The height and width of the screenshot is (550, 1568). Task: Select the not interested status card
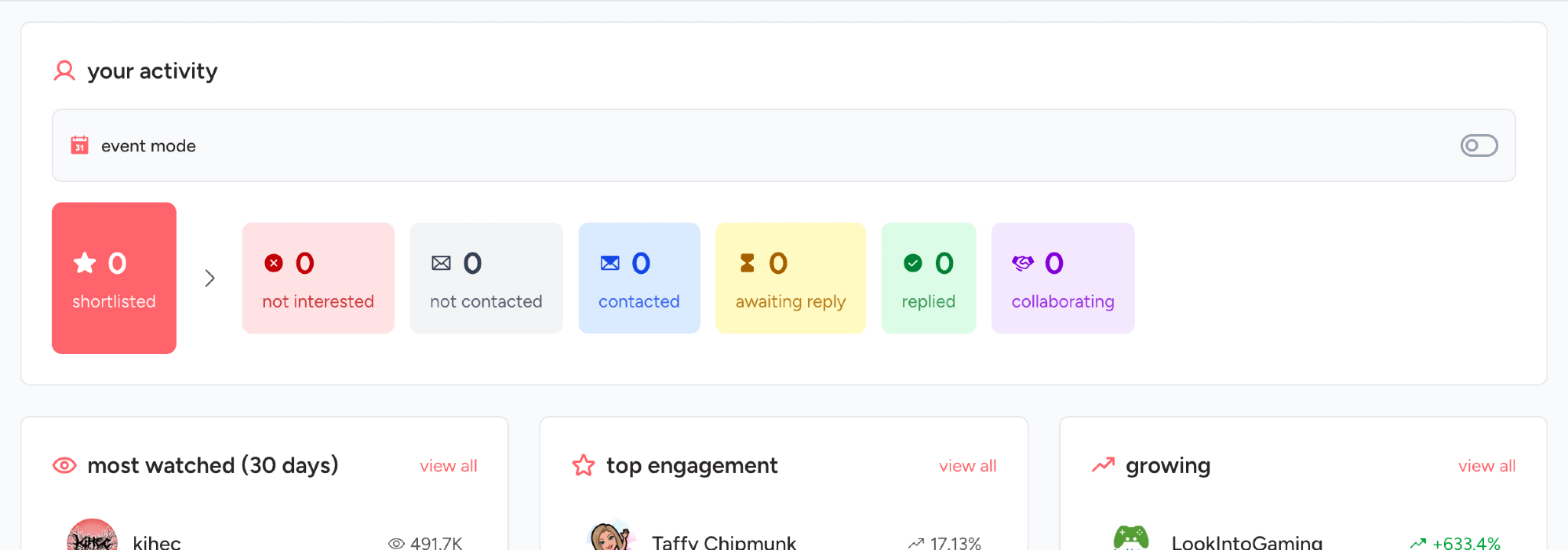pos(318,279)
